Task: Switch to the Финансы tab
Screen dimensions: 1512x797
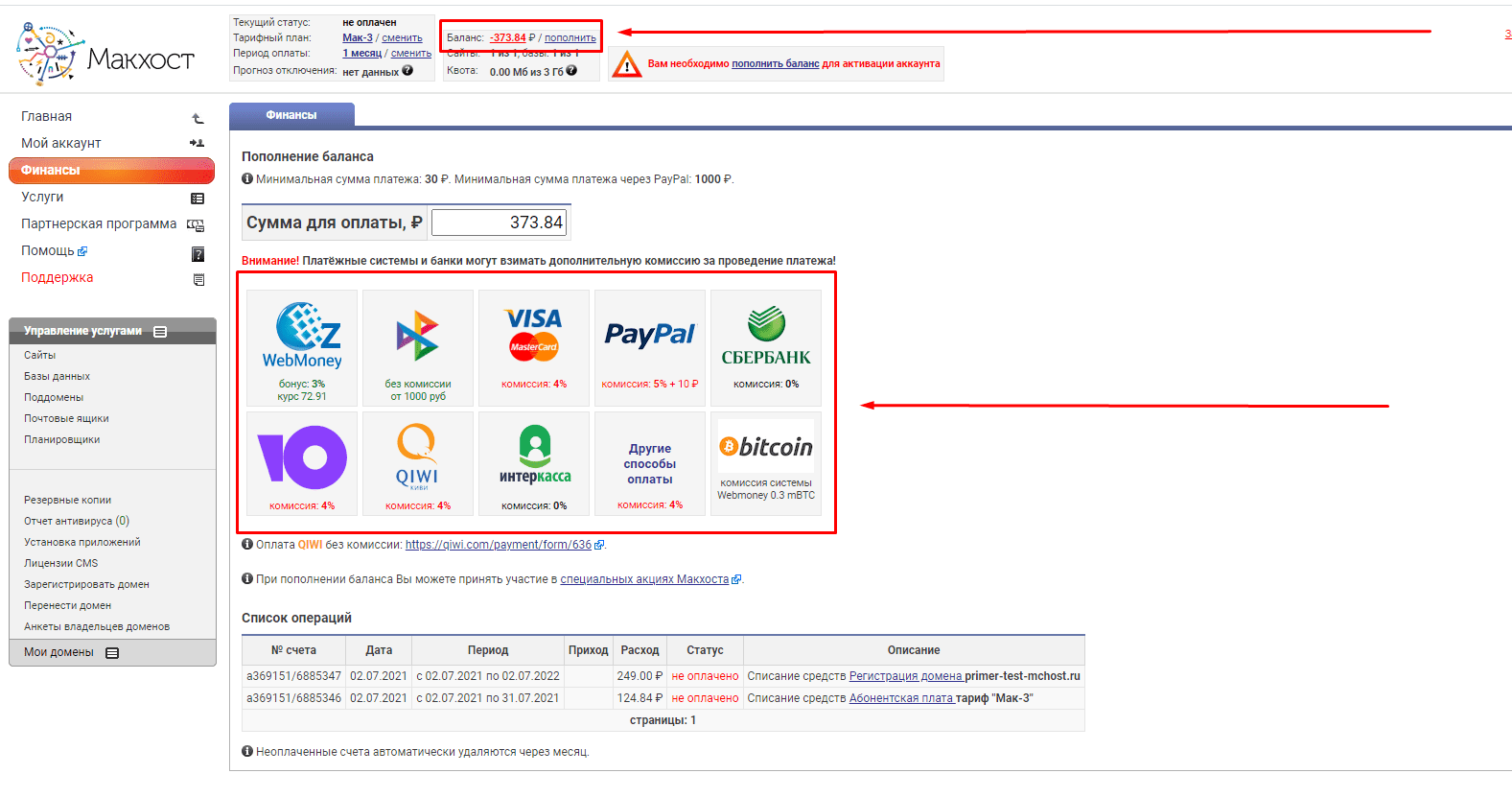Action: pyautogui.click(x=291, y=115)
